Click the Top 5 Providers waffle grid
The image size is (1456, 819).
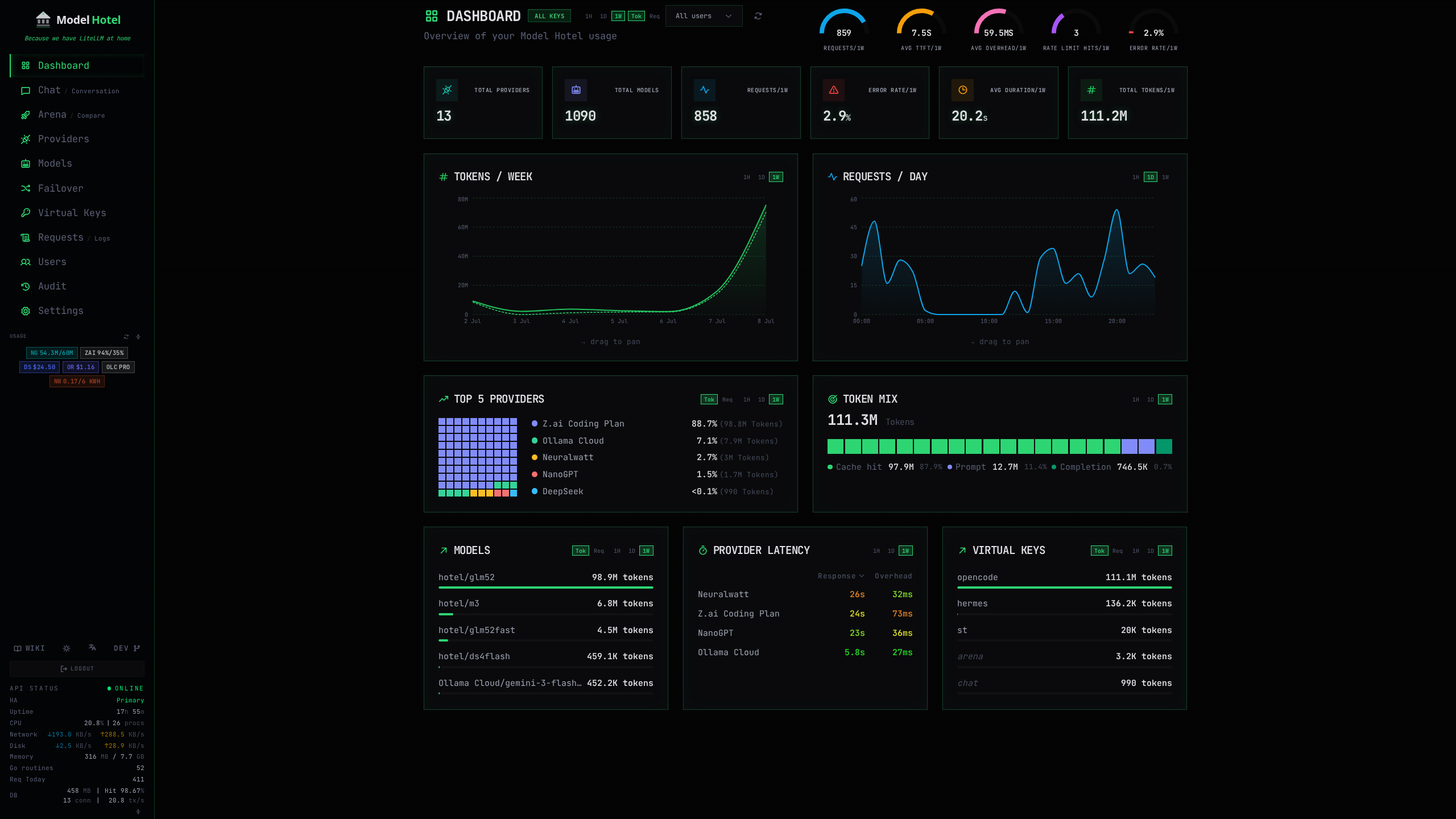(478, 457)
